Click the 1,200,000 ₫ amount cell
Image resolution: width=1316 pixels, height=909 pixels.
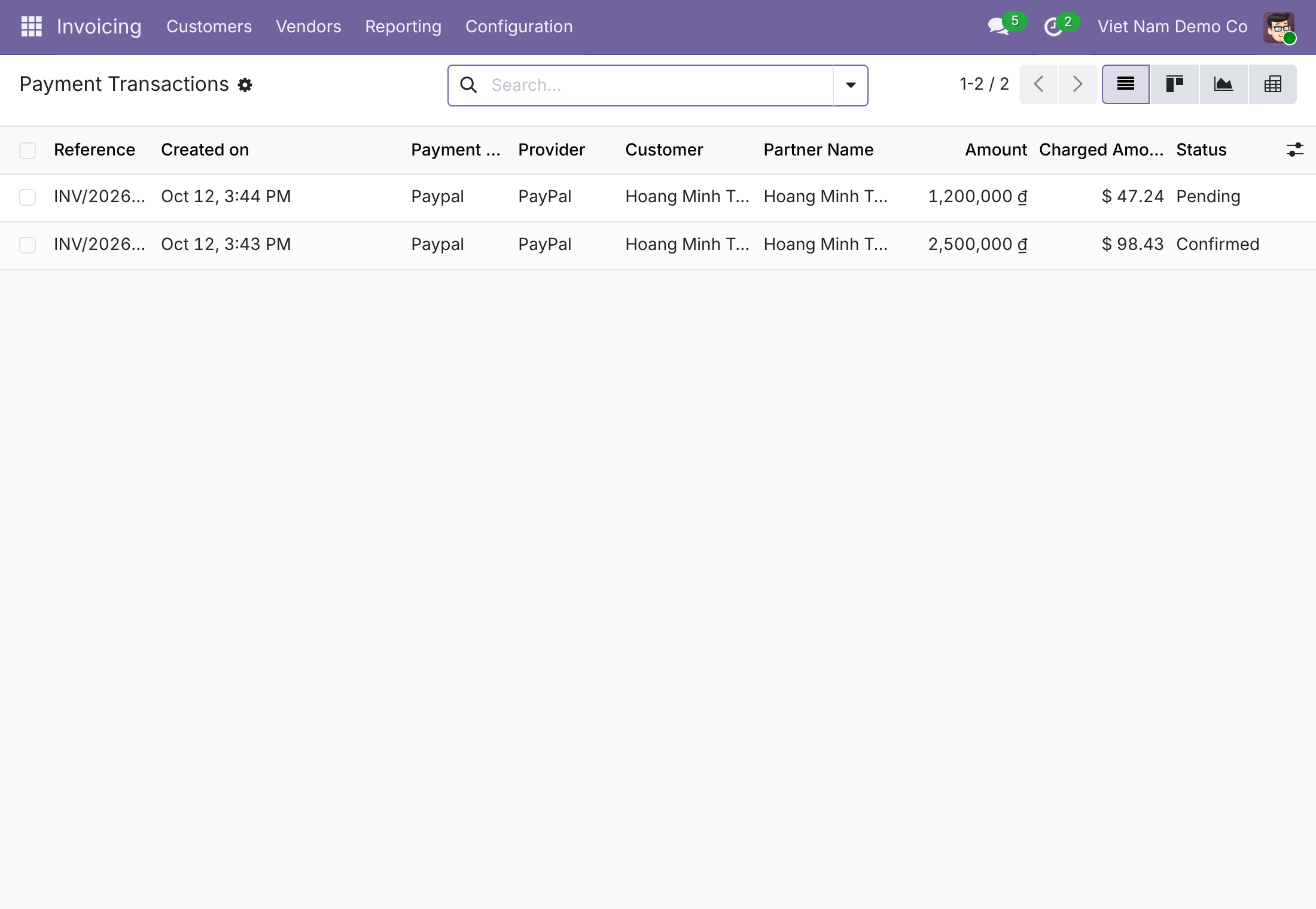tap(977, 197)
